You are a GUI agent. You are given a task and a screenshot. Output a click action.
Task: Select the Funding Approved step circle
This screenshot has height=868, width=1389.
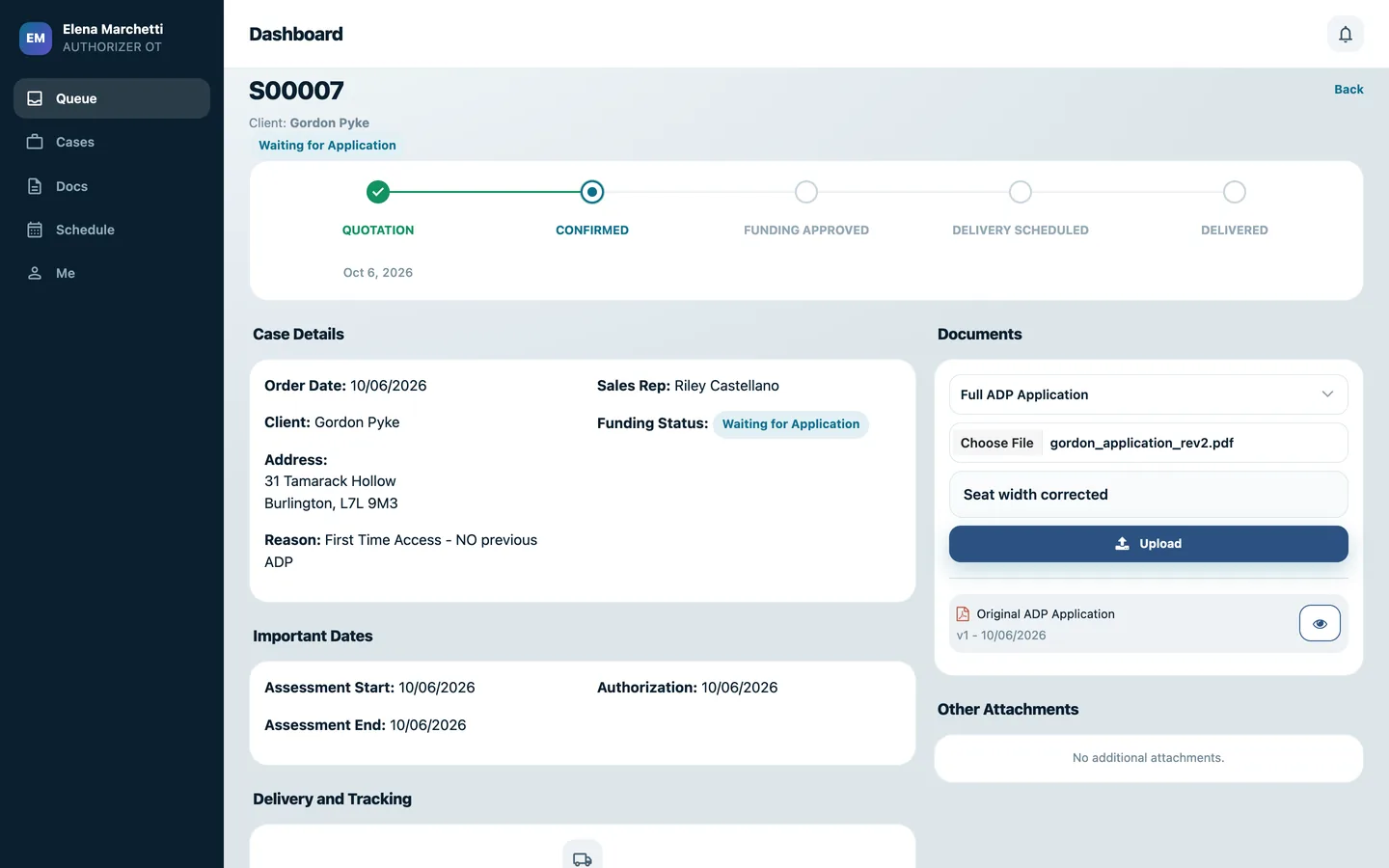tap(806, 192)
